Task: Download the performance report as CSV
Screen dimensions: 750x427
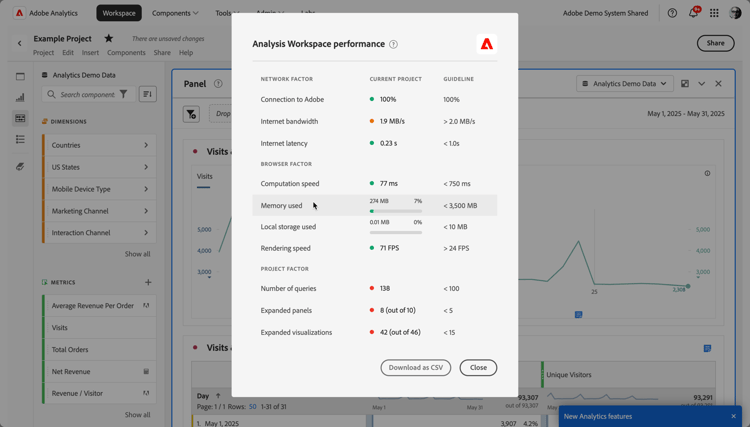Action: coord(416,368)
